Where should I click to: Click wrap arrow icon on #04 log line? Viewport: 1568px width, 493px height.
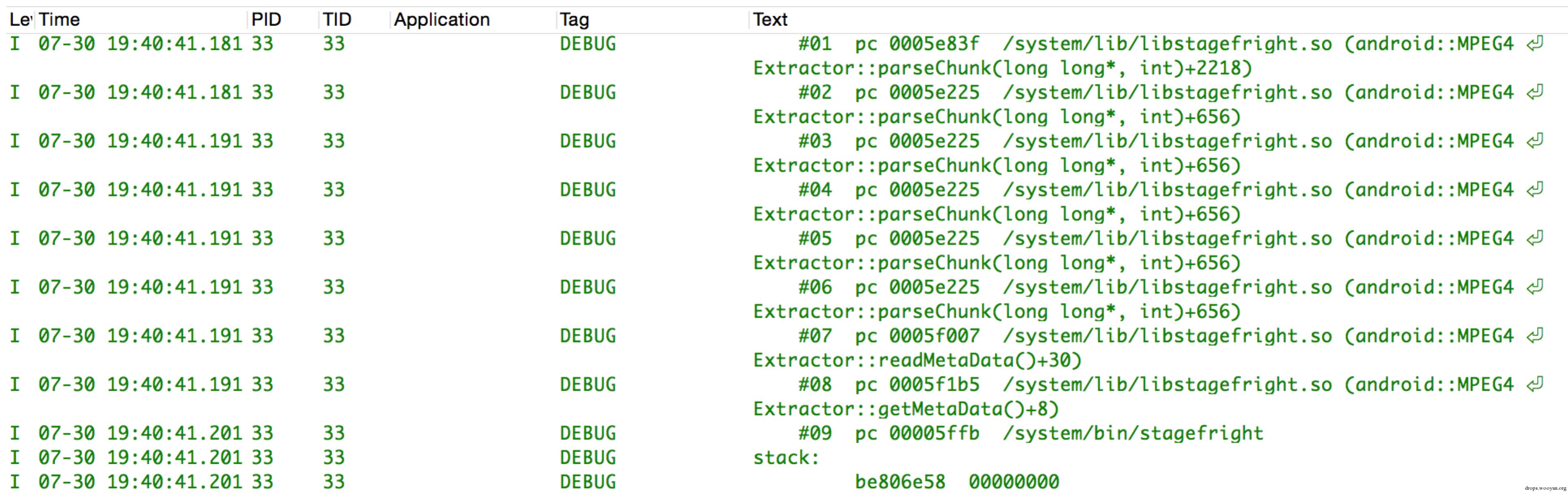click(1535, 189)
